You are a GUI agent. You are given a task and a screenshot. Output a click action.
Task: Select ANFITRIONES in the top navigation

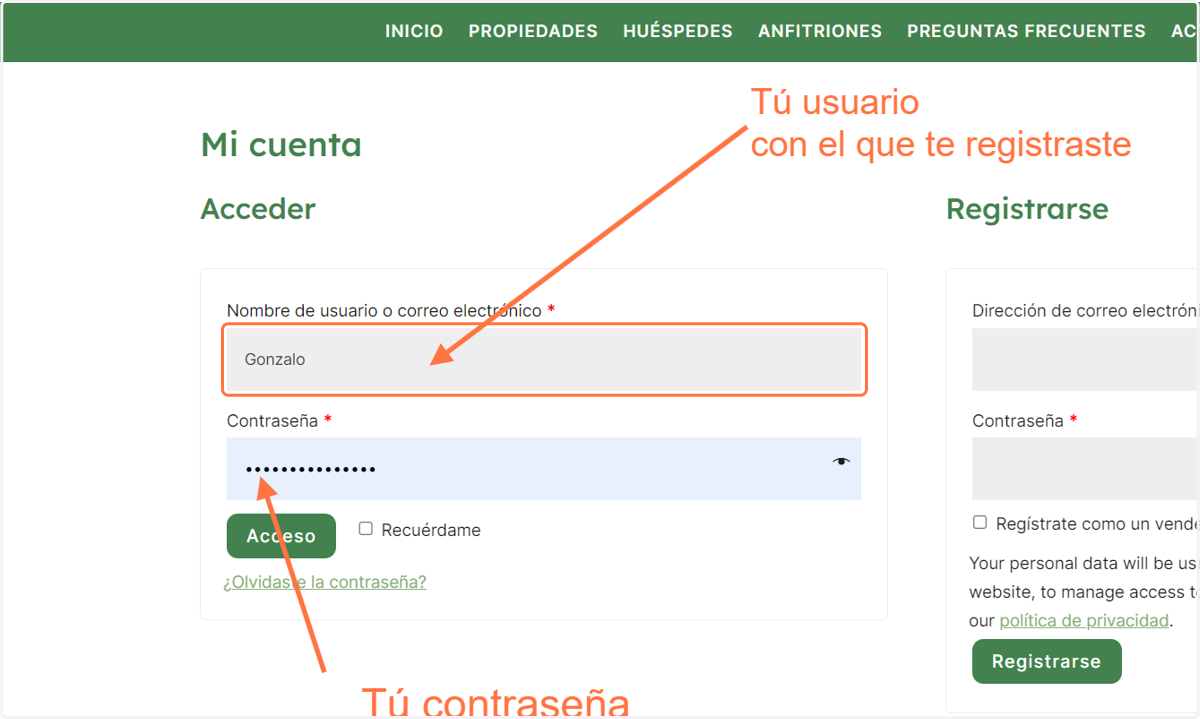click(820, 31)
